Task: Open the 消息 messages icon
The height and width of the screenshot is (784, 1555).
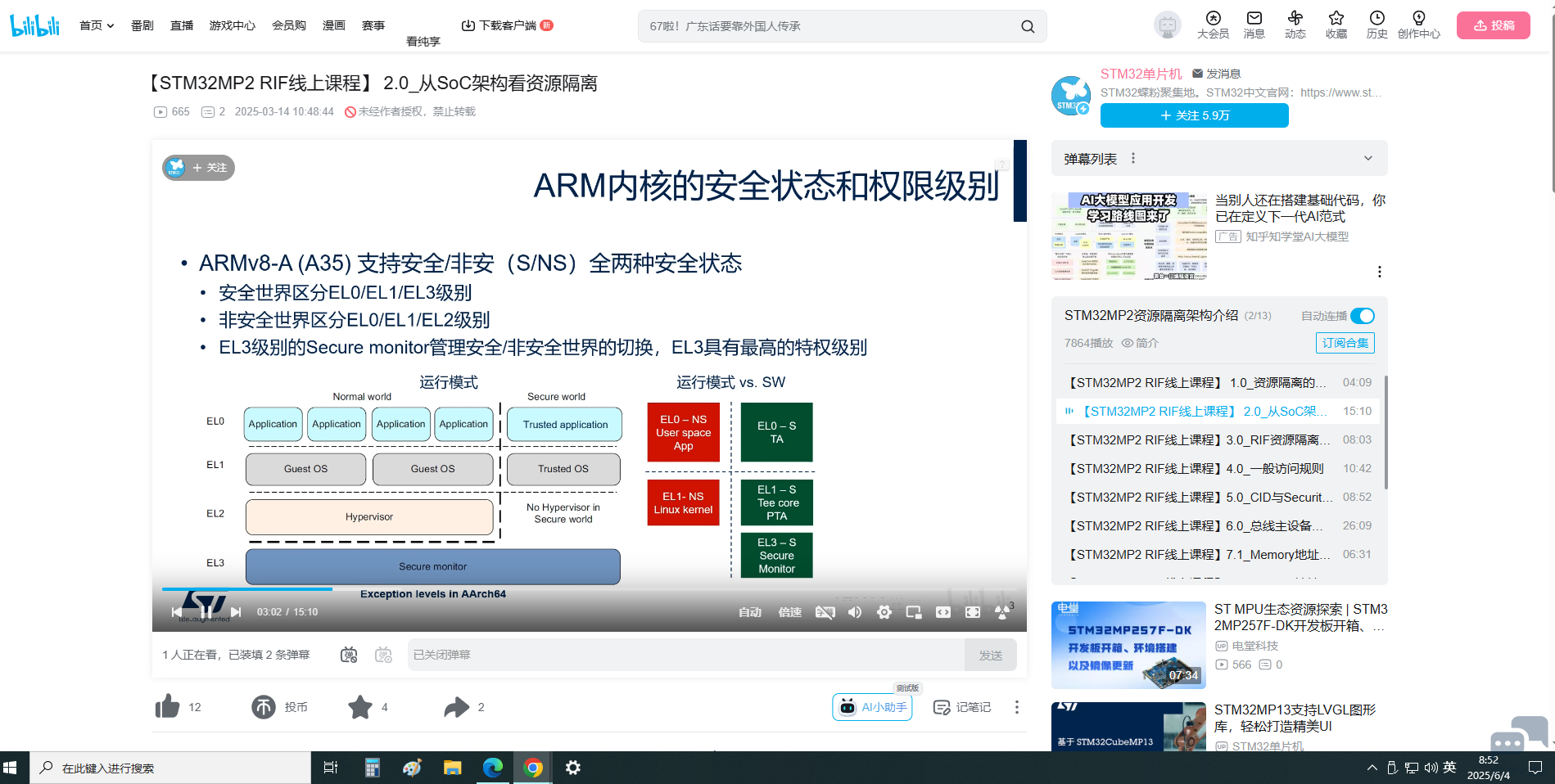Action: coord(1254,25)
